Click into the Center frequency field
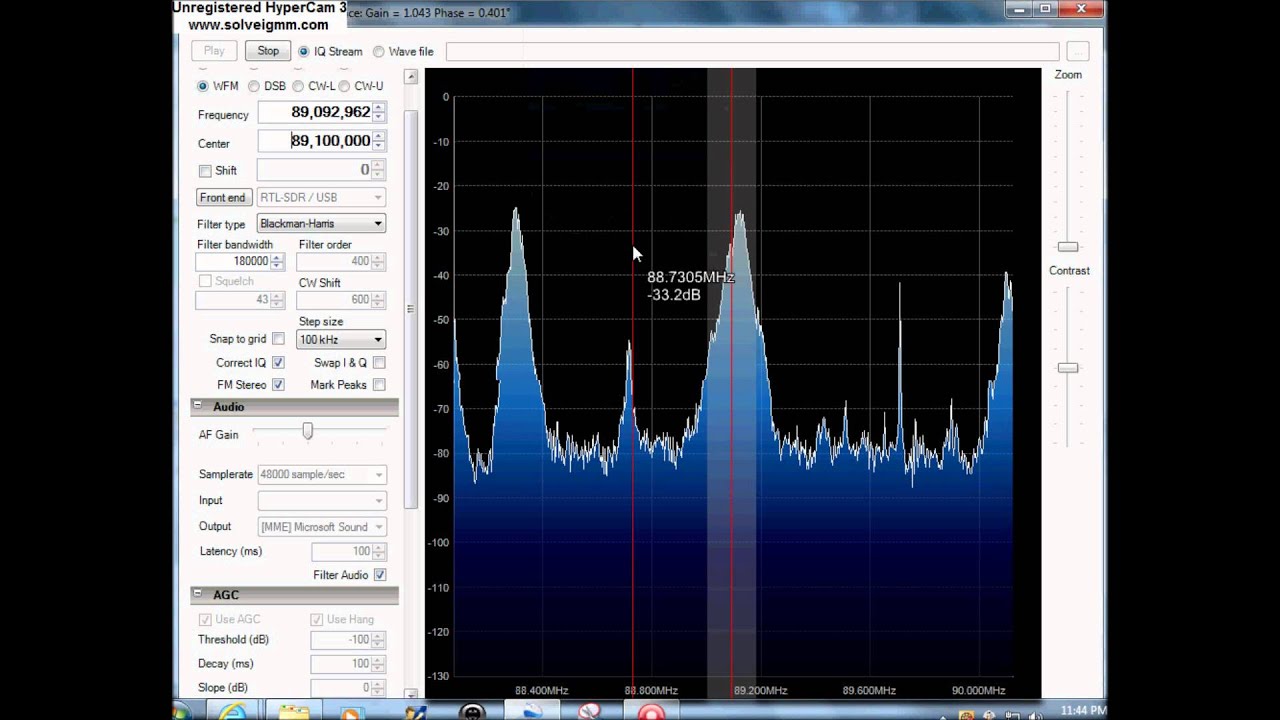 [315, 141]
